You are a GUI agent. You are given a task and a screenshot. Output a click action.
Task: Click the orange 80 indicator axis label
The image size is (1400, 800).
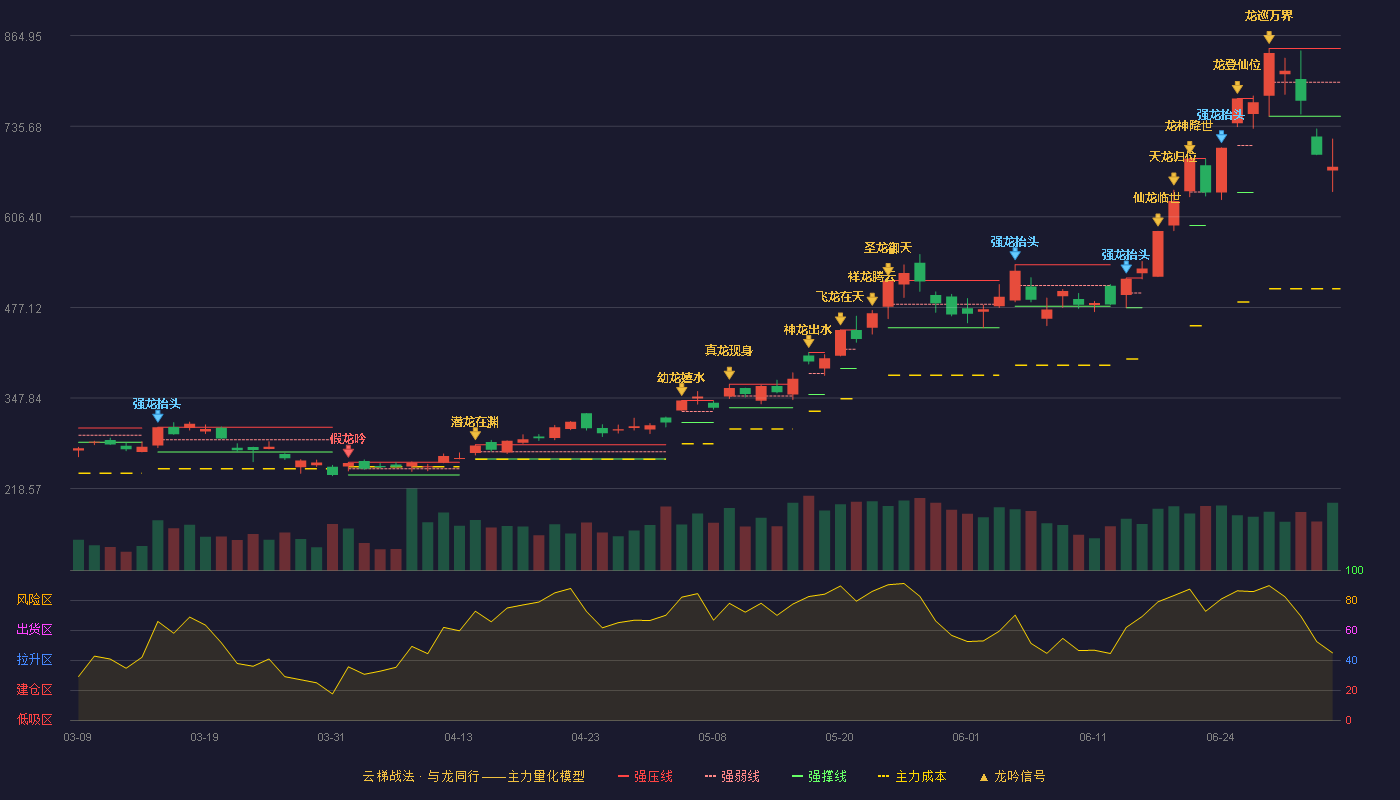[x=1351, y=601]
